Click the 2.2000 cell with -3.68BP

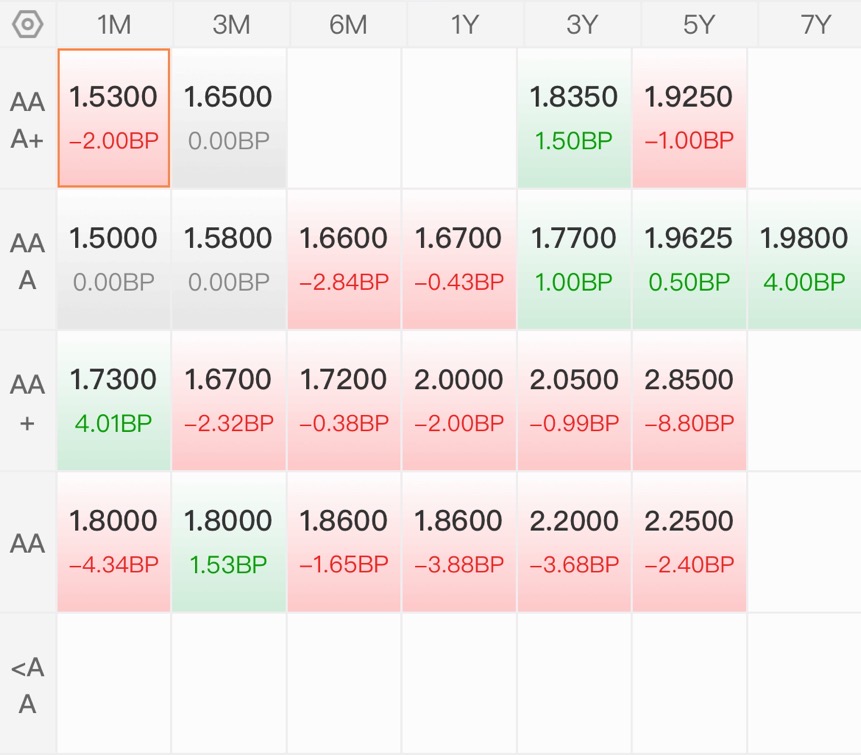(574, 542)
